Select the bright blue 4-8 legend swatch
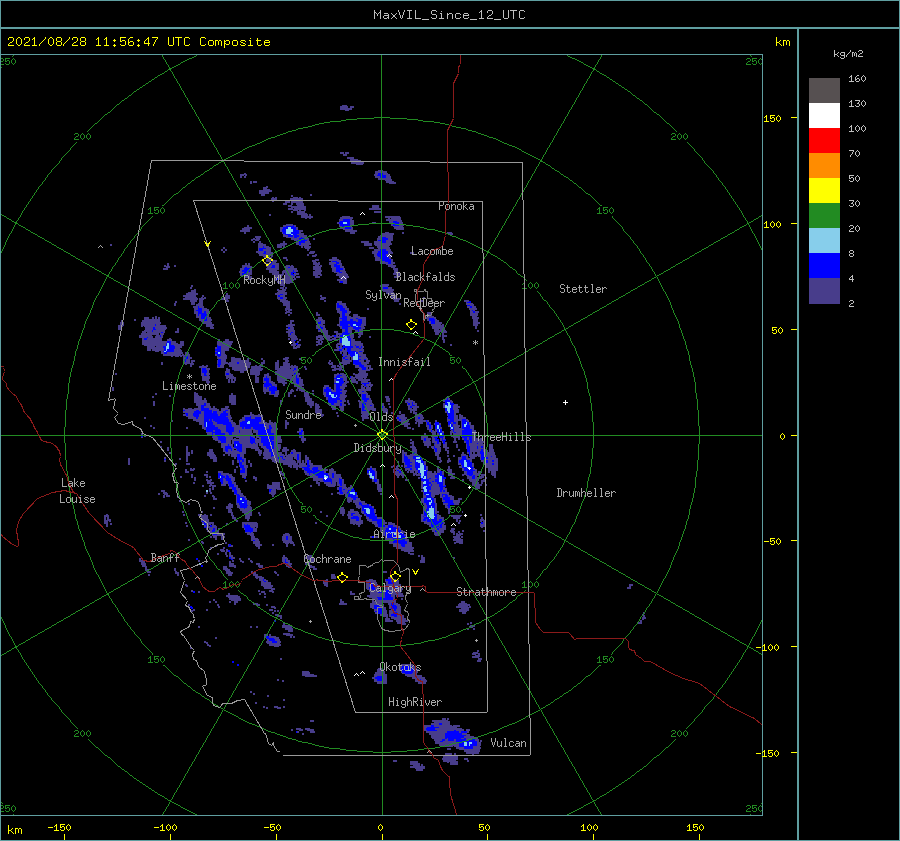The width and height of the screenshot is (900, 841). (824, 265)
